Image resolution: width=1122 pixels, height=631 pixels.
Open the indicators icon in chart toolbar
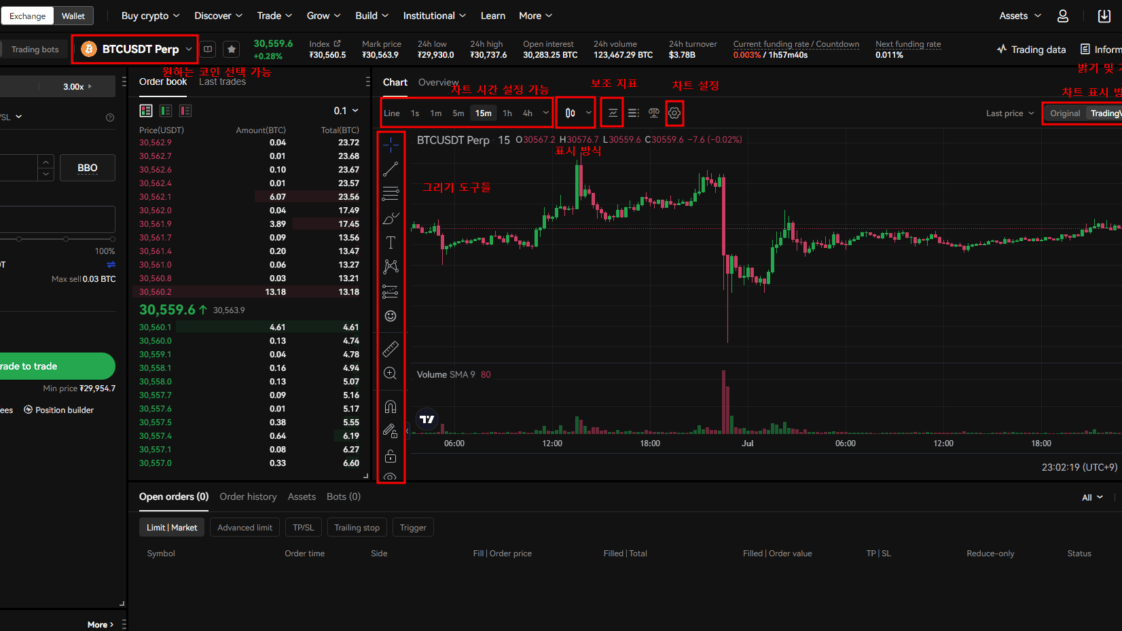tap(613, 113)
